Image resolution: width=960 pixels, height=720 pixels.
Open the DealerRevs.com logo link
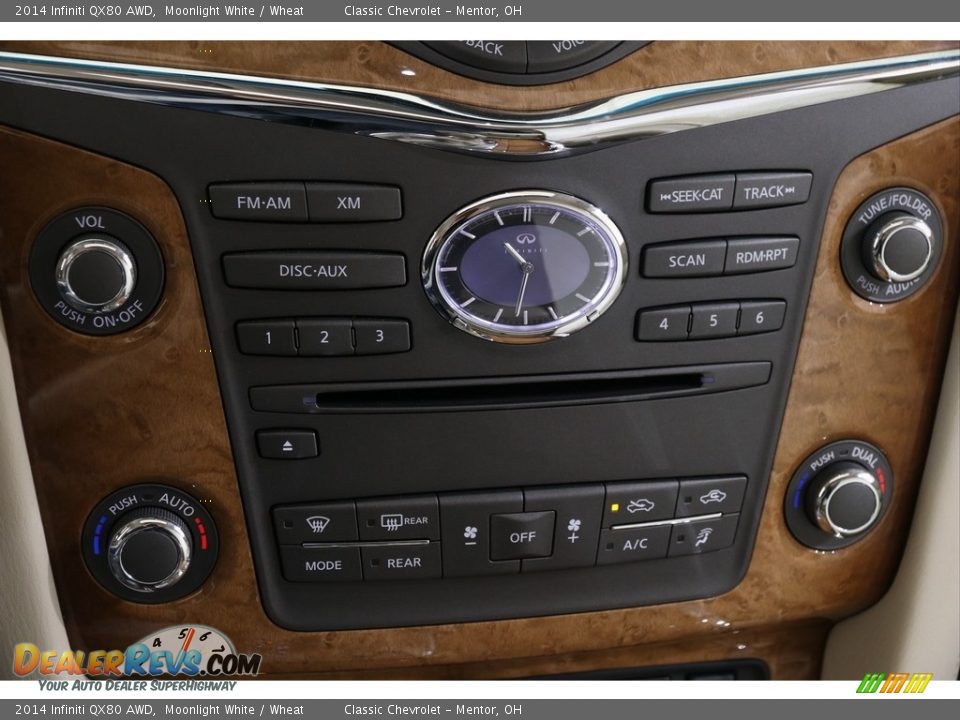[x=137, y=660]
